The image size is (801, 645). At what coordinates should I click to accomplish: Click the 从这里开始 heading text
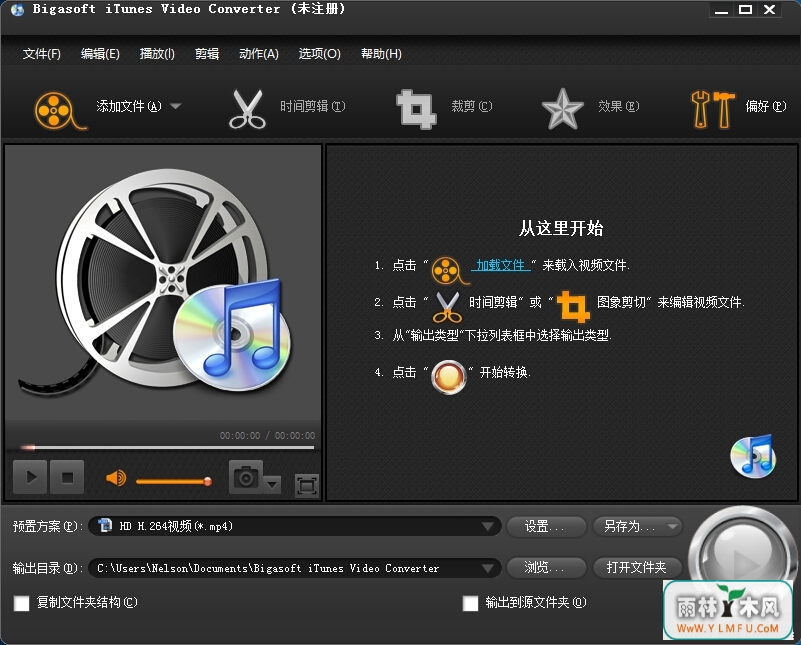click(561, 228)
